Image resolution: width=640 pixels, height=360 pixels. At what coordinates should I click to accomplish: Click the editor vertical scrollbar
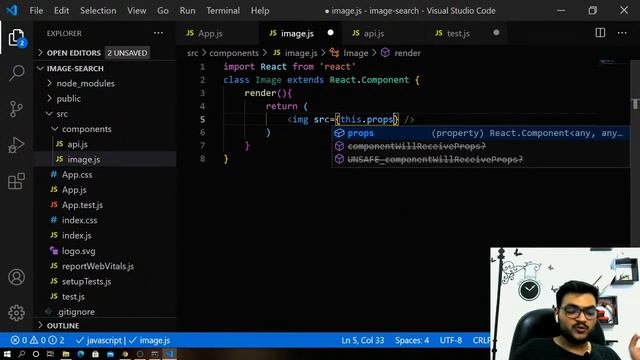coord(635,153)
